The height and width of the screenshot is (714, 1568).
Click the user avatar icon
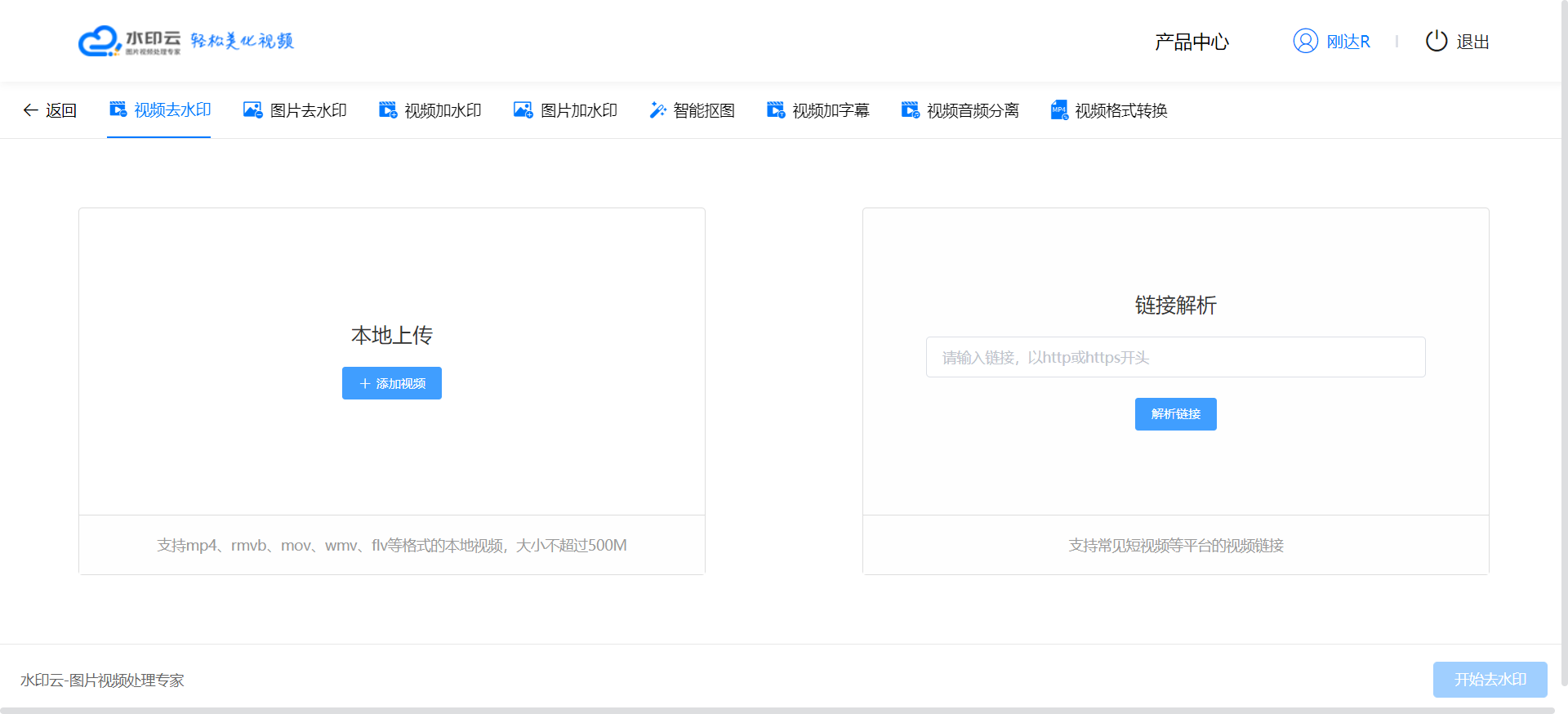tap(1306, 41)
